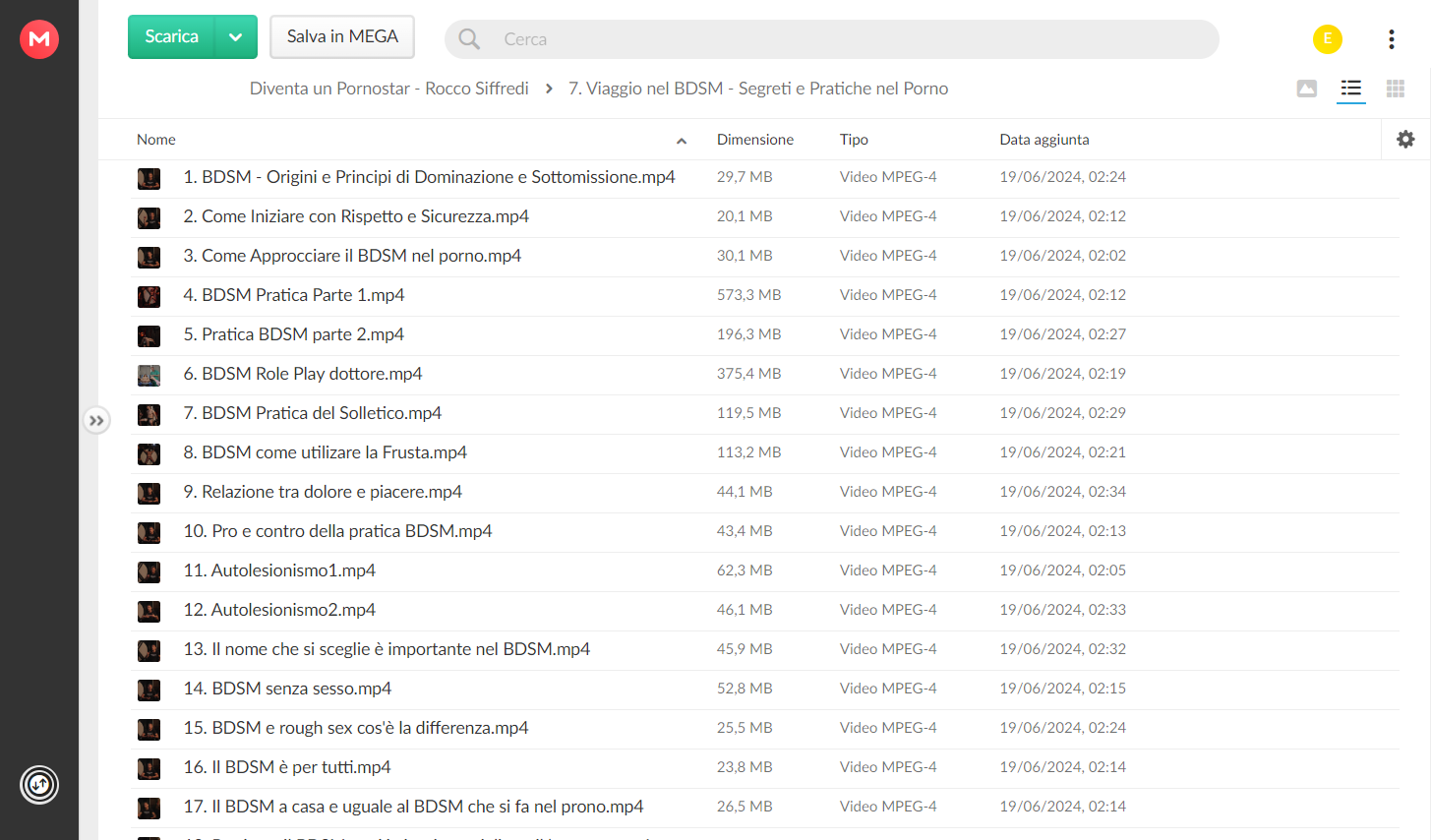The image size is (1431, 840).
Task: Expand the Scarica dropdown arrow
Action: [x=235, y=37]
